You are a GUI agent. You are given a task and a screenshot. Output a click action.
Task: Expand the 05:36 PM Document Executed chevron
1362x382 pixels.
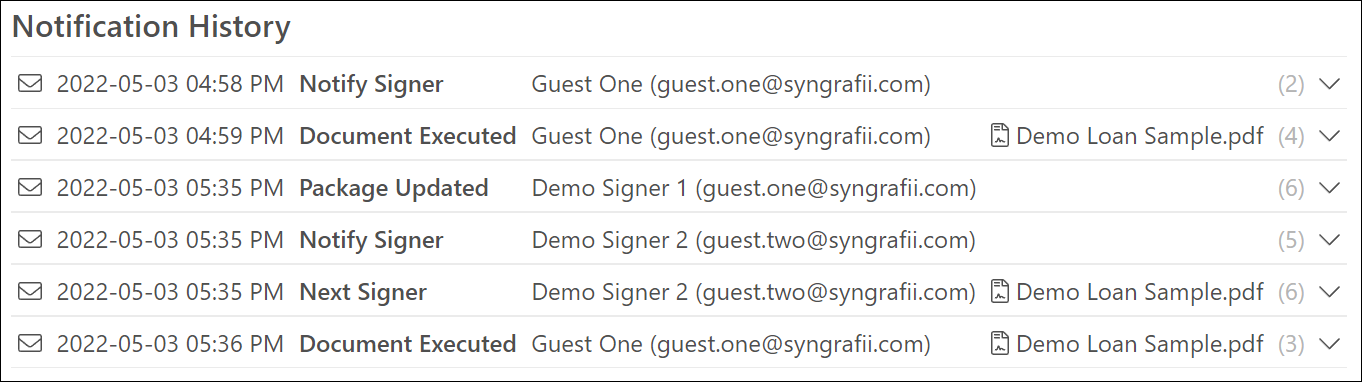(x=1329, y=345)
